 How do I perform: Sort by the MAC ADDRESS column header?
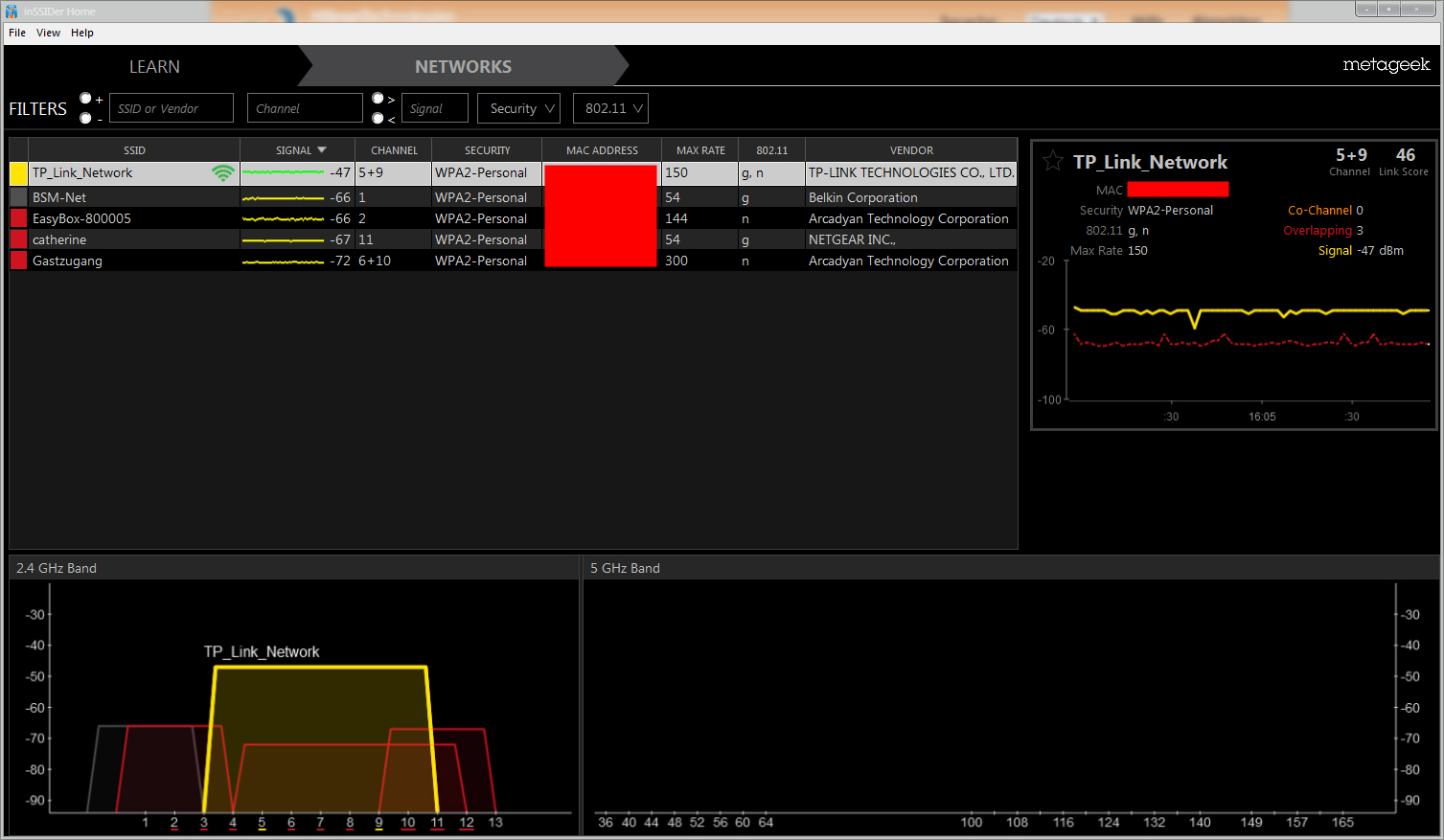602,150
